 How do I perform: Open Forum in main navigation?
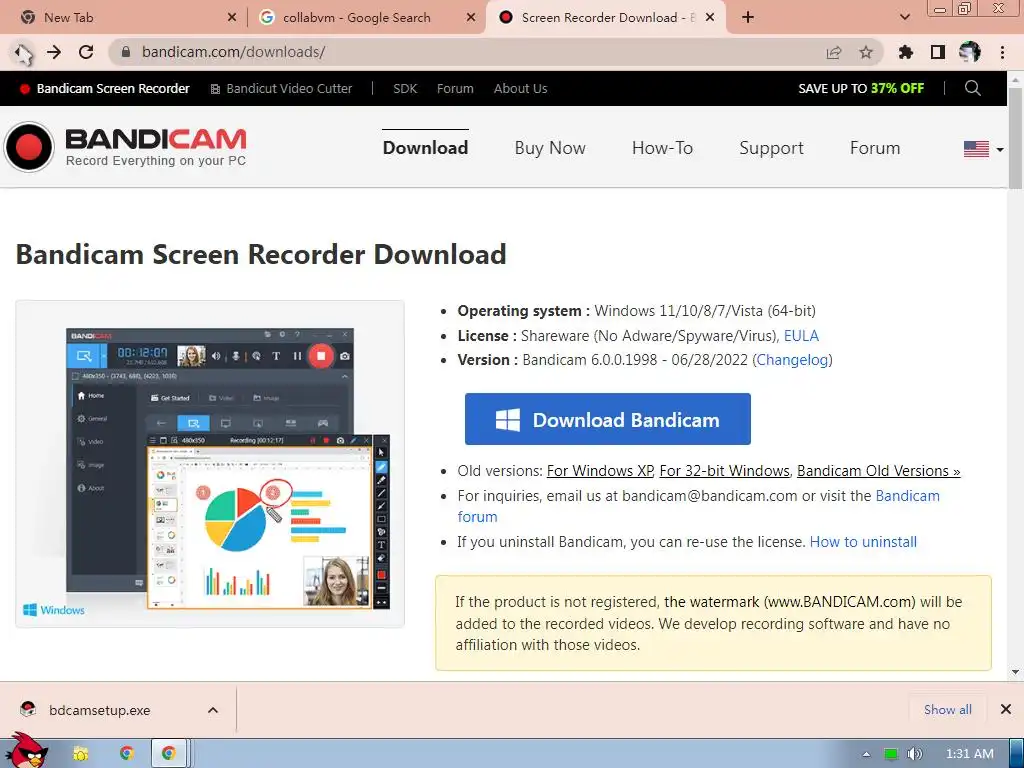pos(875,148)
